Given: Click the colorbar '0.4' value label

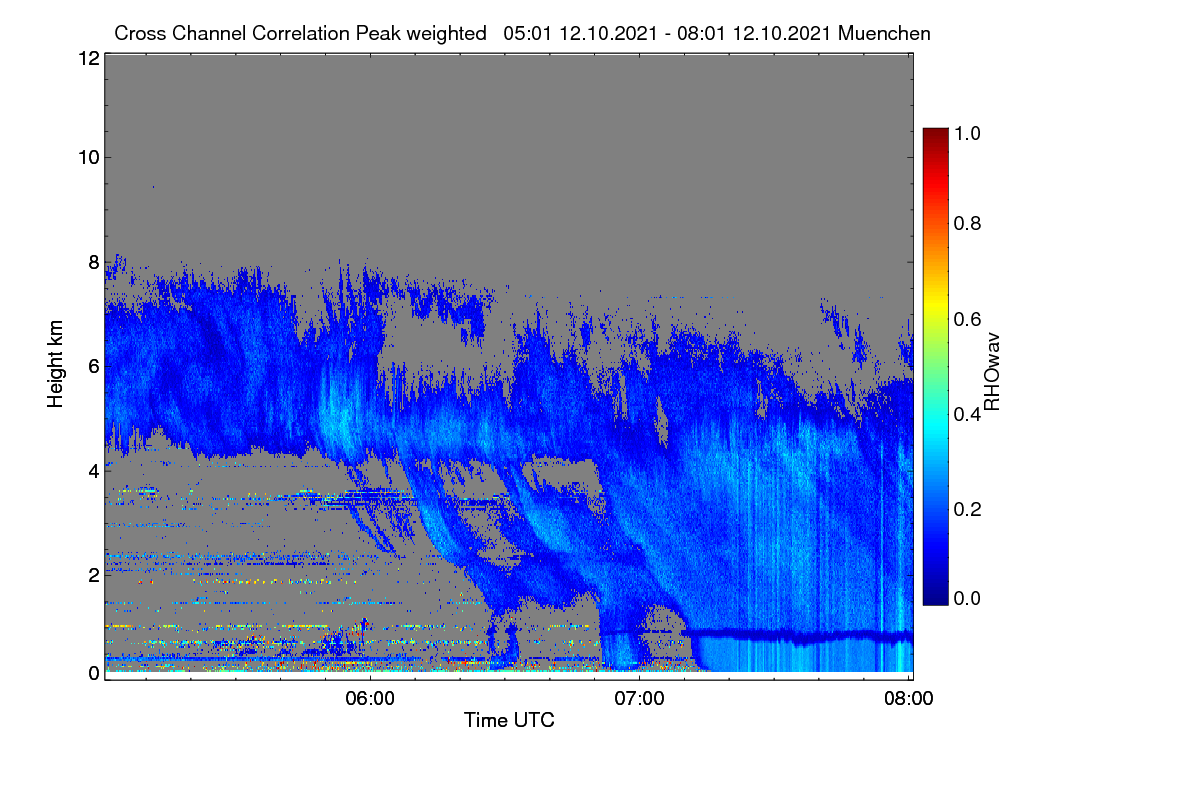Looking at the screenshot, I should (x=967, y=413).
